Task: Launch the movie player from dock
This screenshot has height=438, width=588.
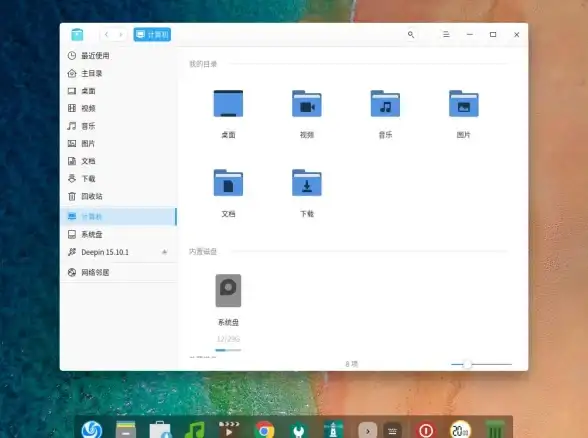Action: 229,429
